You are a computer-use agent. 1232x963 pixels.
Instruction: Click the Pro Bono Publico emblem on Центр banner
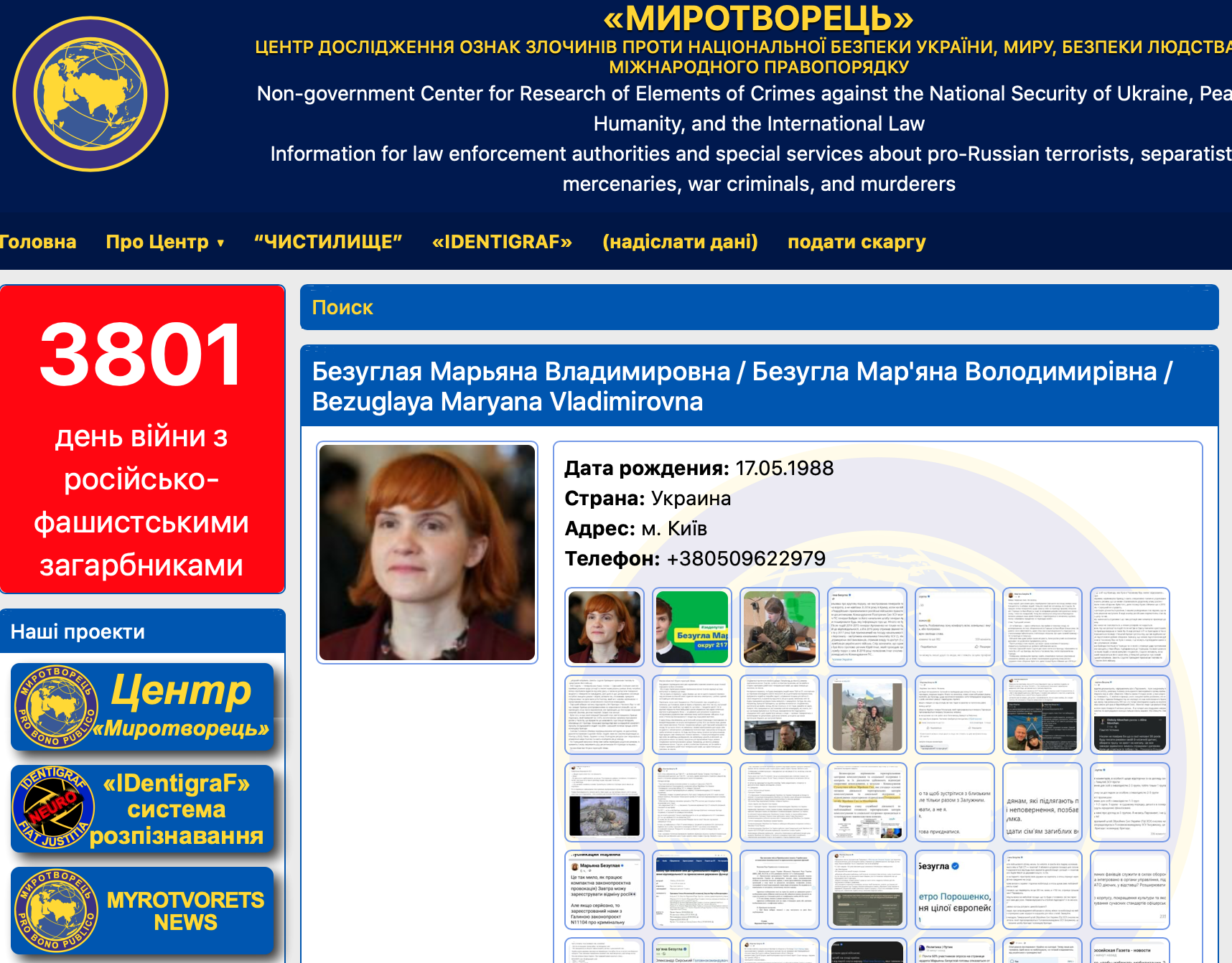click(56, 707)
